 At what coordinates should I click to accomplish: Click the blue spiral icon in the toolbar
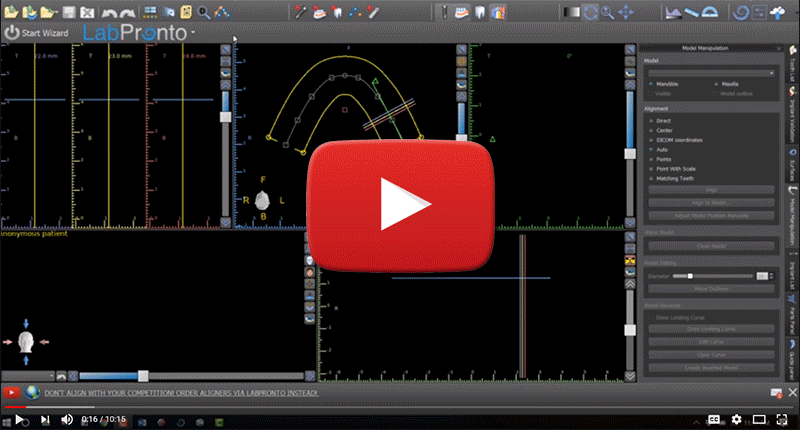[740, 12]
